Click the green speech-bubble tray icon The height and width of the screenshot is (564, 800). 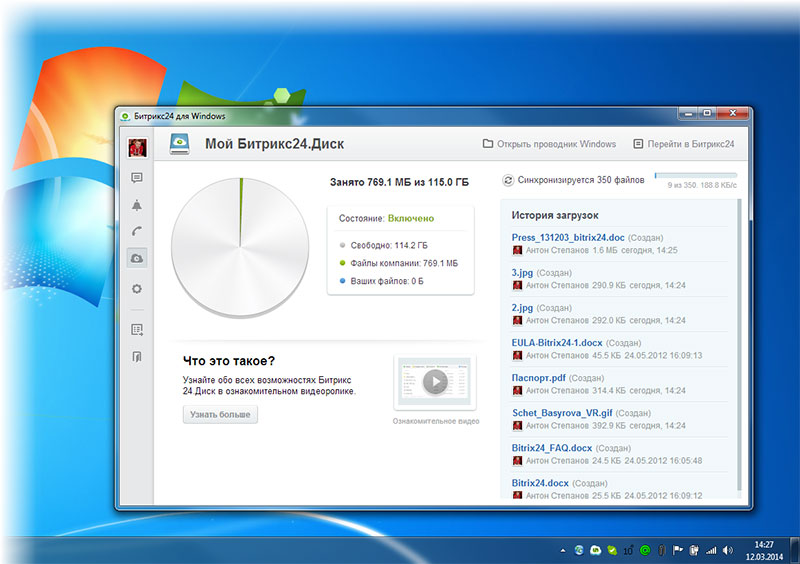pos(612,550)
